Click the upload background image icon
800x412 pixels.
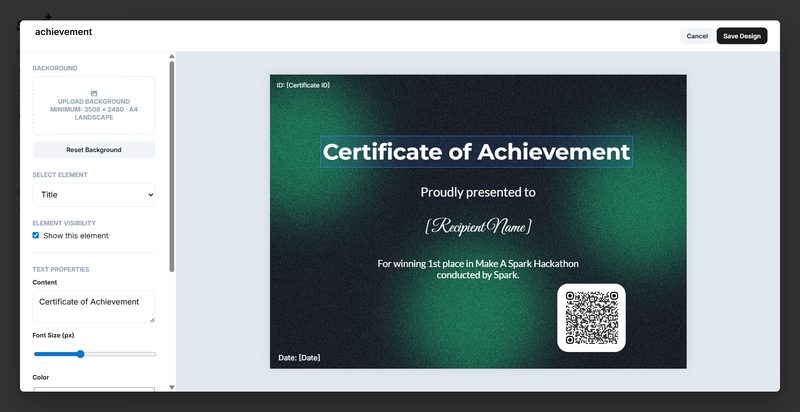pos(94,93)
